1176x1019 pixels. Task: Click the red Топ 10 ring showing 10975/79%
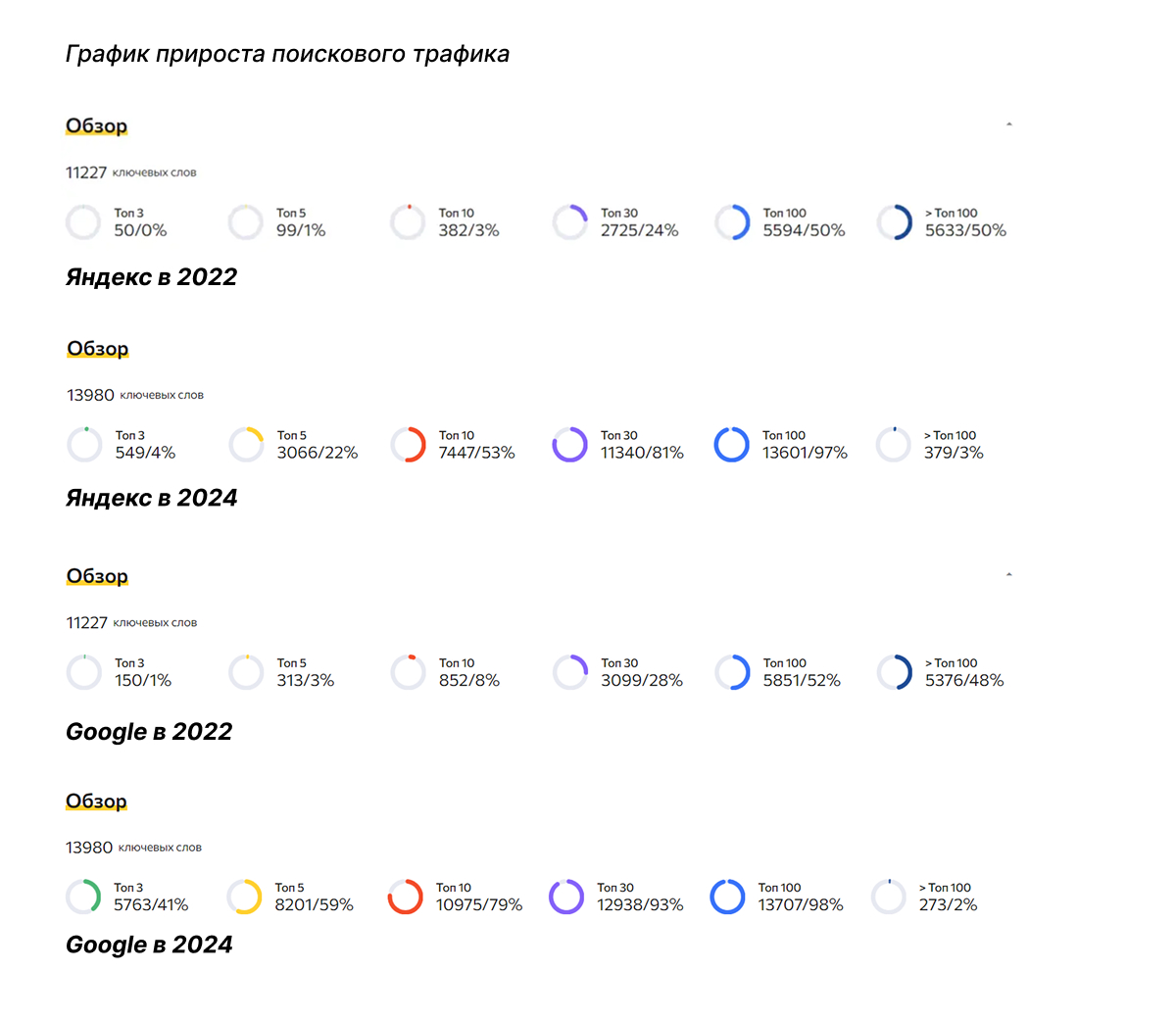click(x=406, y=897)
